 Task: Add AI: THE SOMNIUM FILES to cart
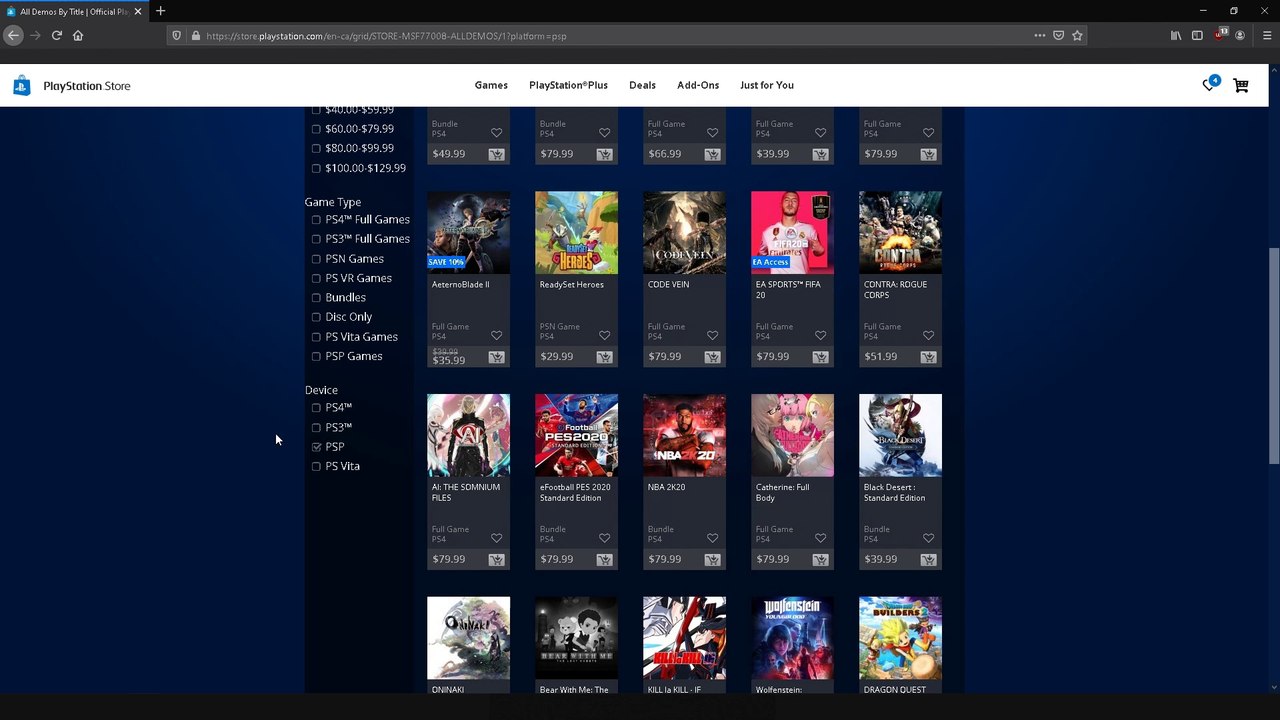click(496, 560)
